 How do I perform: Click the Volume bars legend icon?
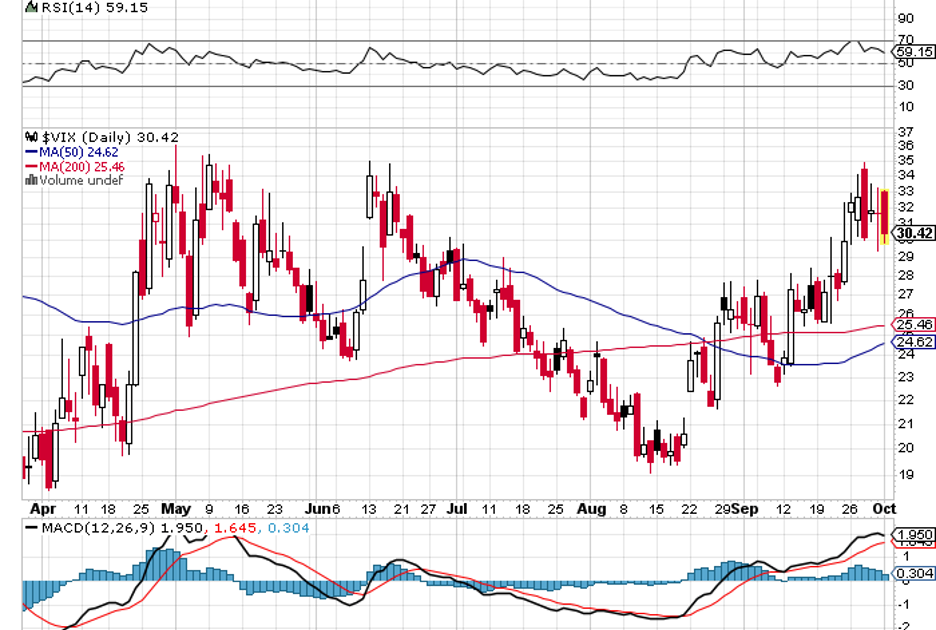[30, 181]
